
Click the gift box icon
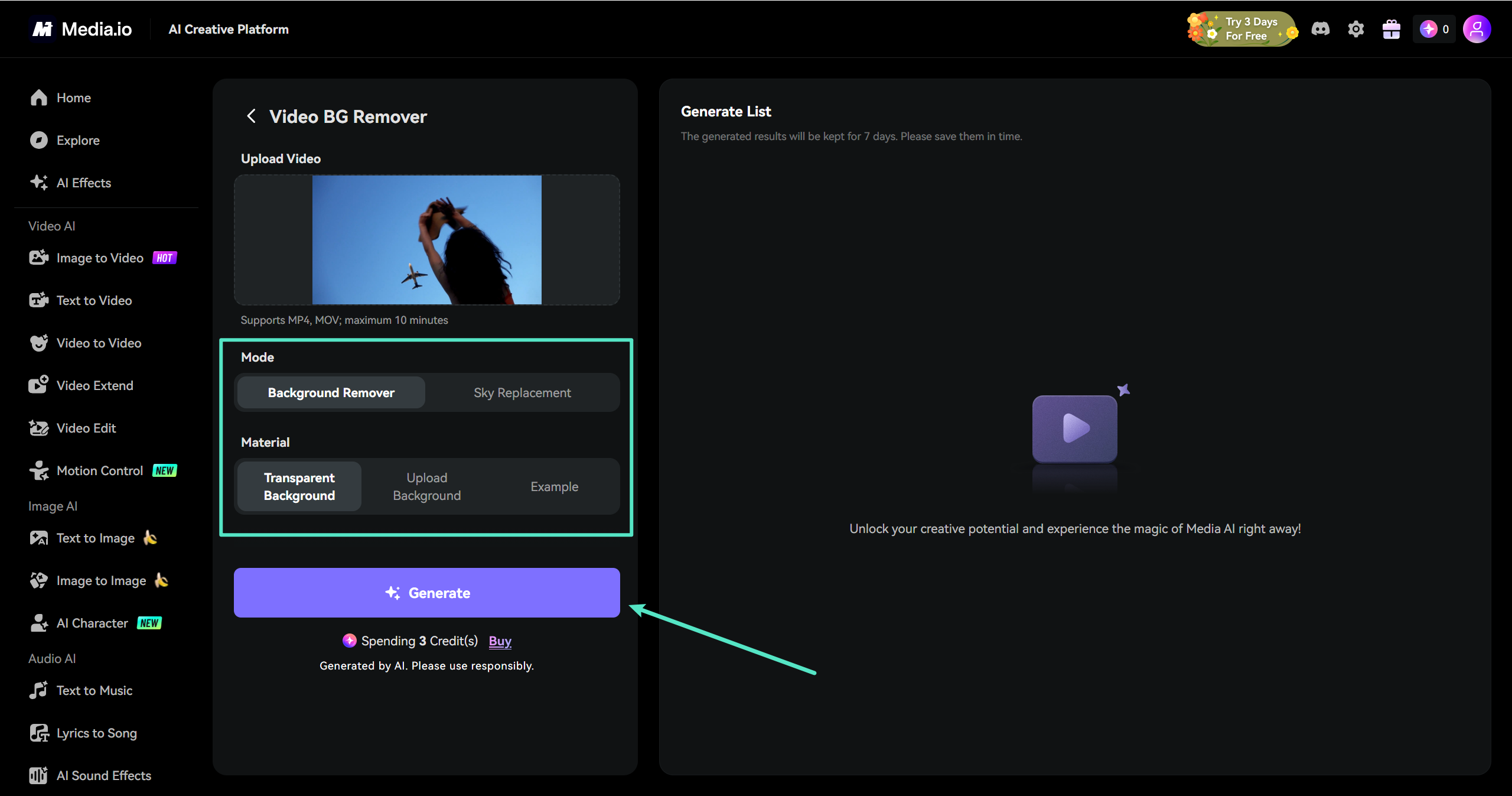(x=1391, y=29)
